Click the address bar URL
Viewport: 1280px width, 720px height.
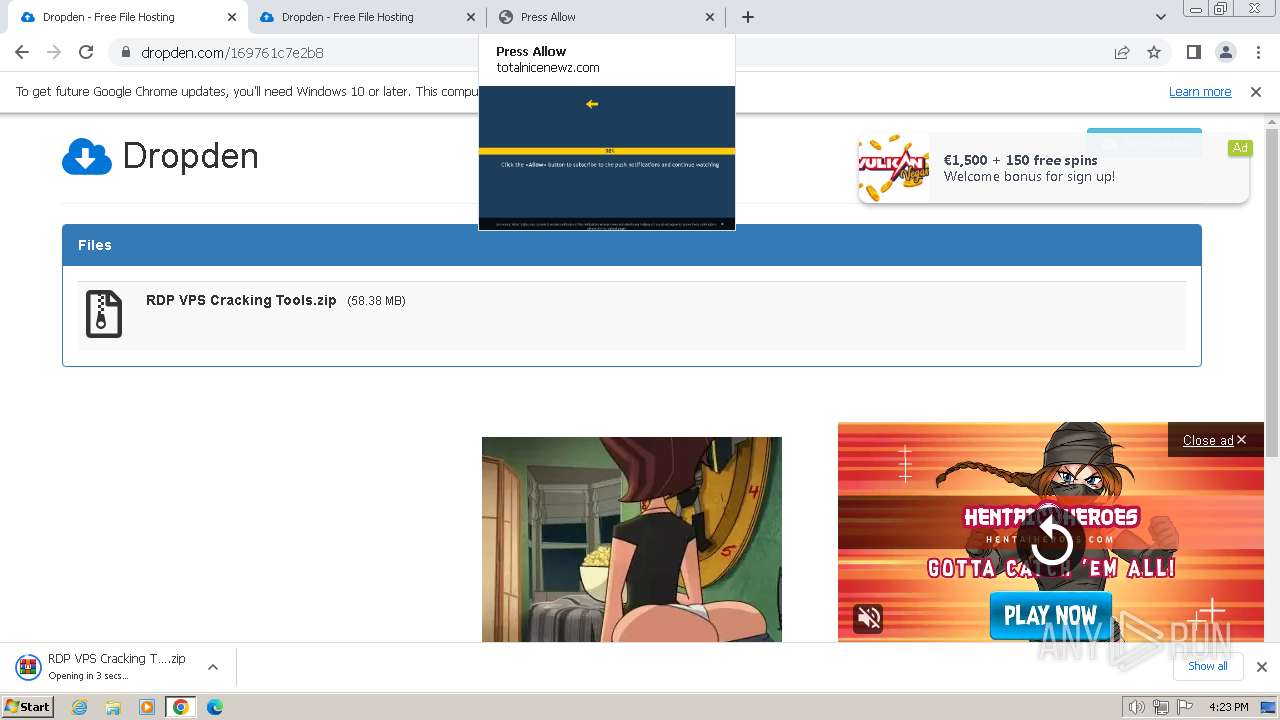point(232,53)
